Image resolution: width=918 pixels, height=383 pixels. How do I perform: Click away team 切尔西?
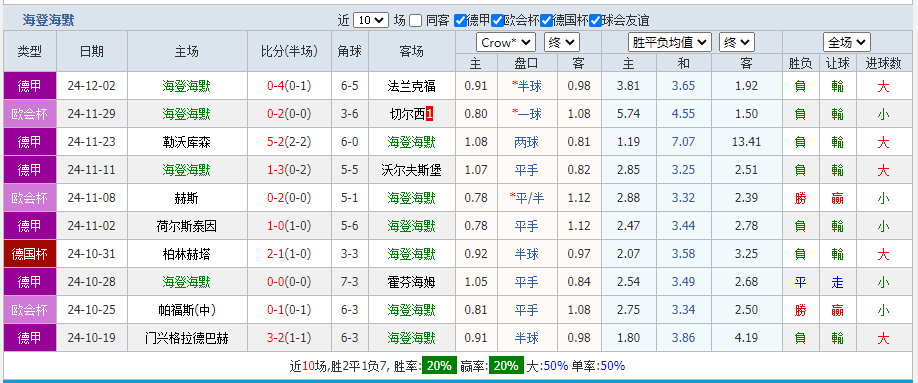[407, 114]
